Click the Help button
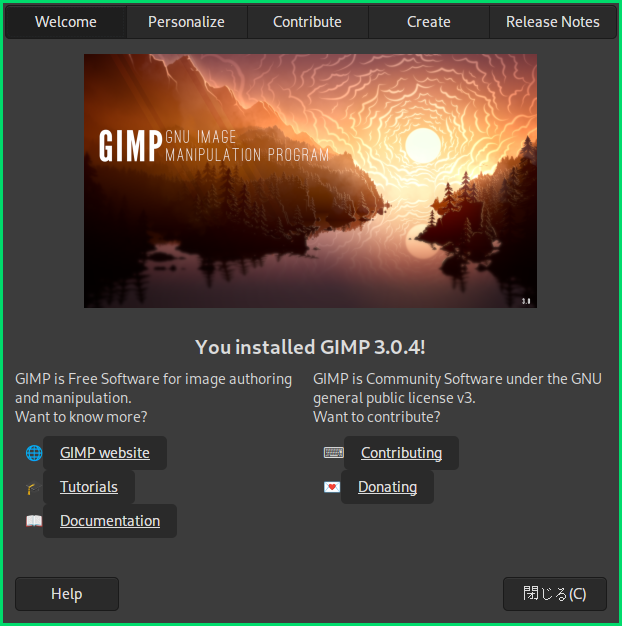The height and width of the screenshot is (626, 622). point(67,594)
